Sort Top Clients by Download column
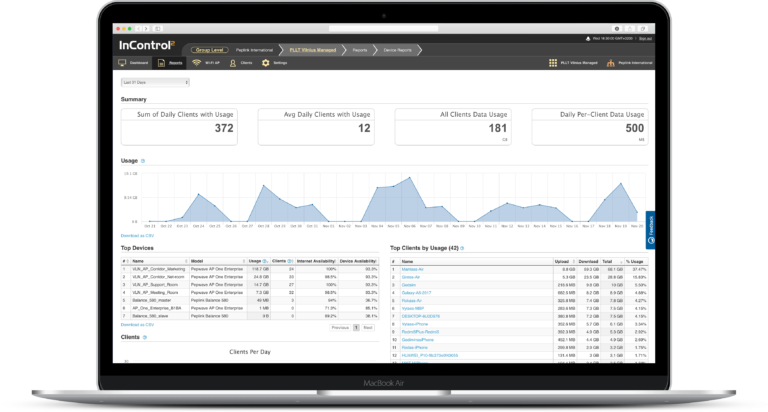Image resolution: width=768 pixels, height=412 pixels. tap(588, 262)
